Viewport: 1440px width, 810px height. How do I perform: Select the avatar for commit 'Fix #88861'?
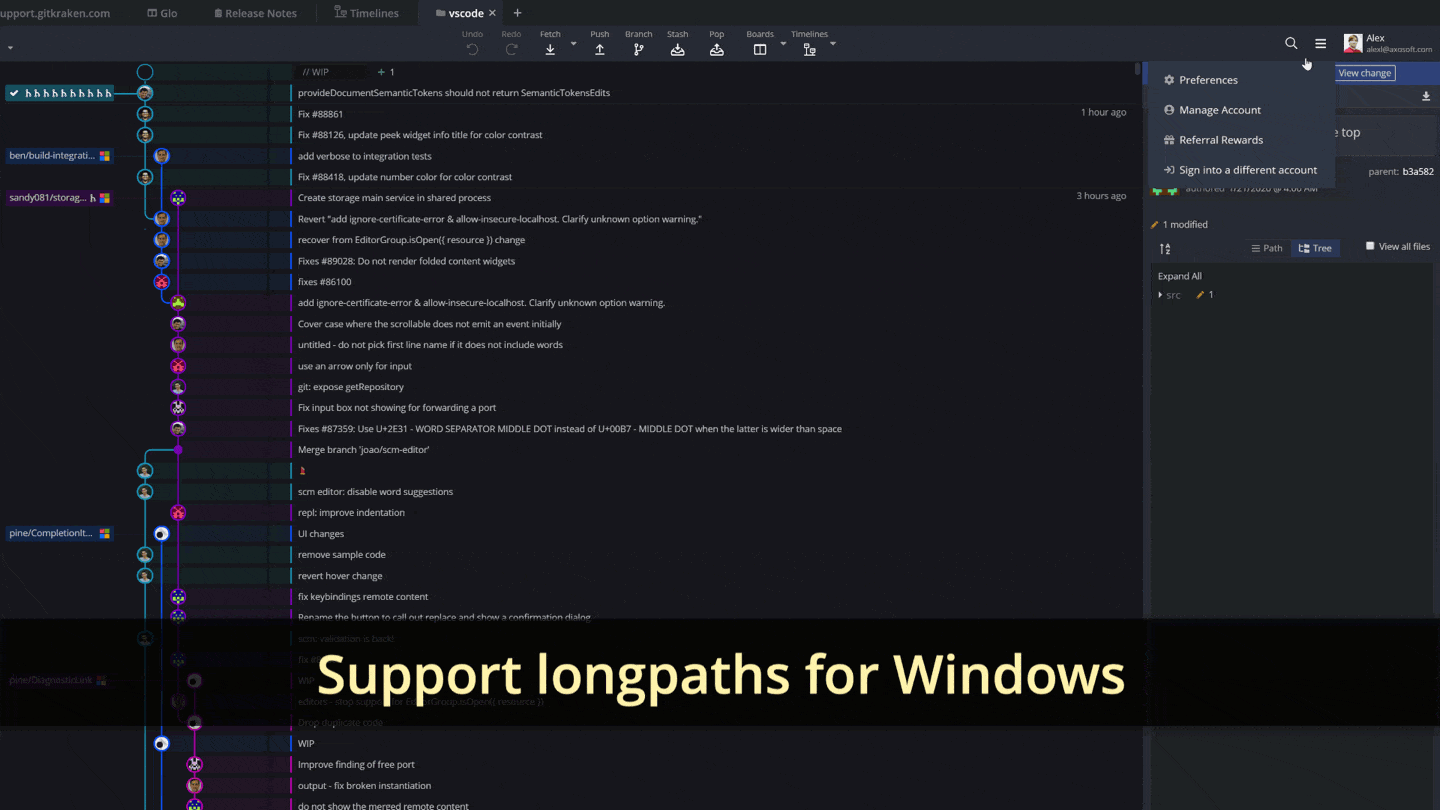(145, 114)
